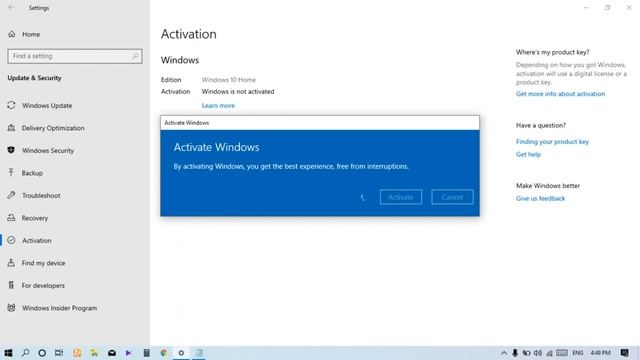The image size is (640, 360).
Task: Open the Windows Start menu
Action: [x=8, y=353]
